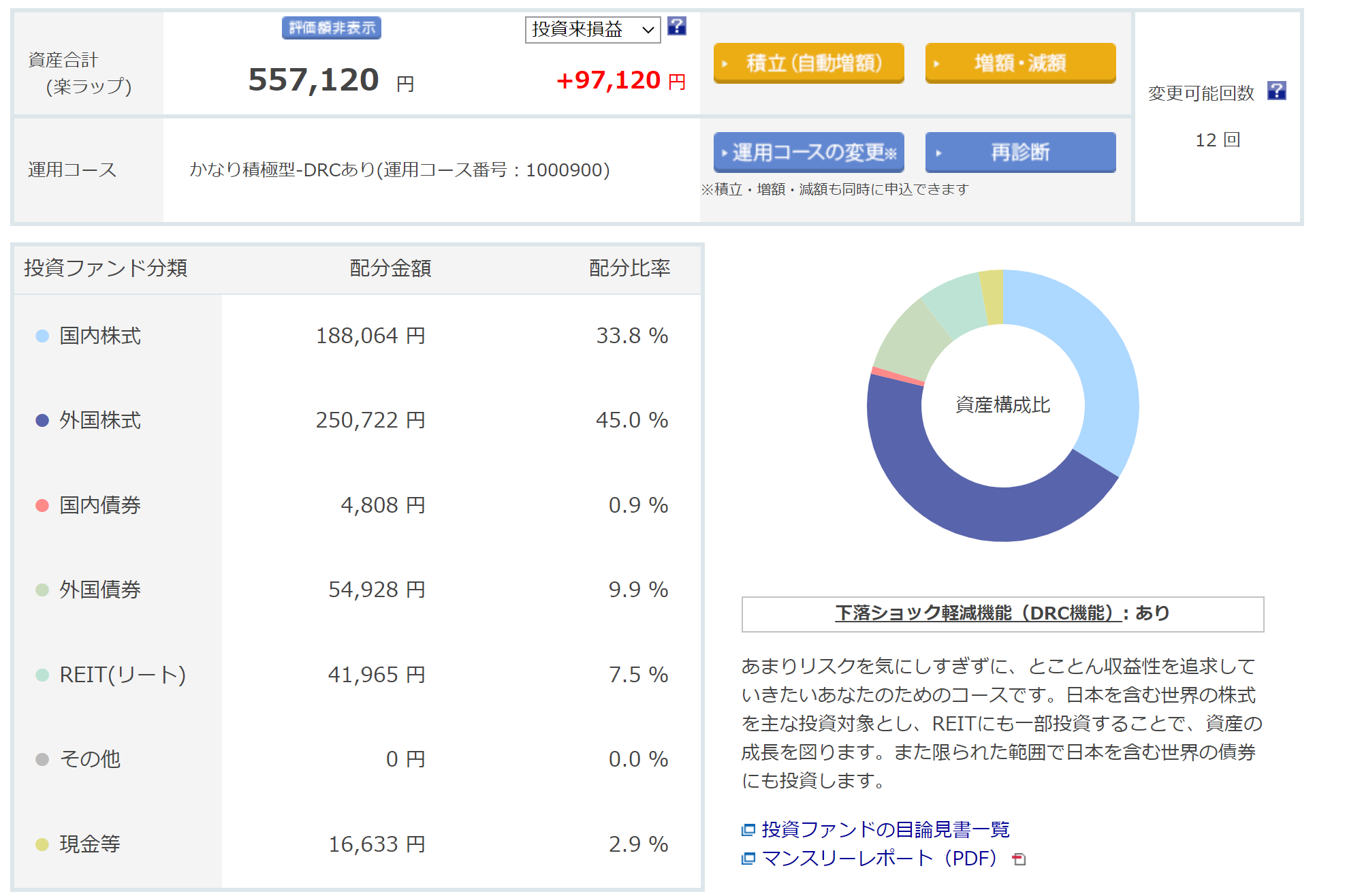Open マンスリーレポート(PDF) link
The width and height of the screenshot is (1362, 896).
(878, 859)
